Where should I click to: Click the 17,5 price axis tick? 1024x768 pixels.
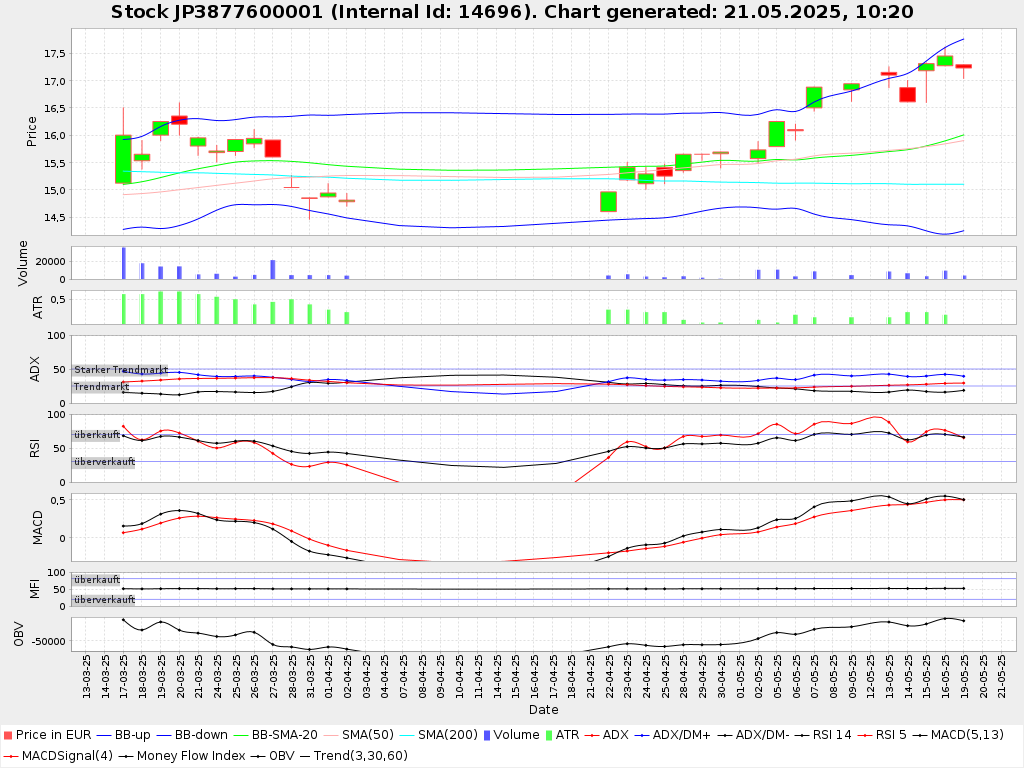(55, 54)
